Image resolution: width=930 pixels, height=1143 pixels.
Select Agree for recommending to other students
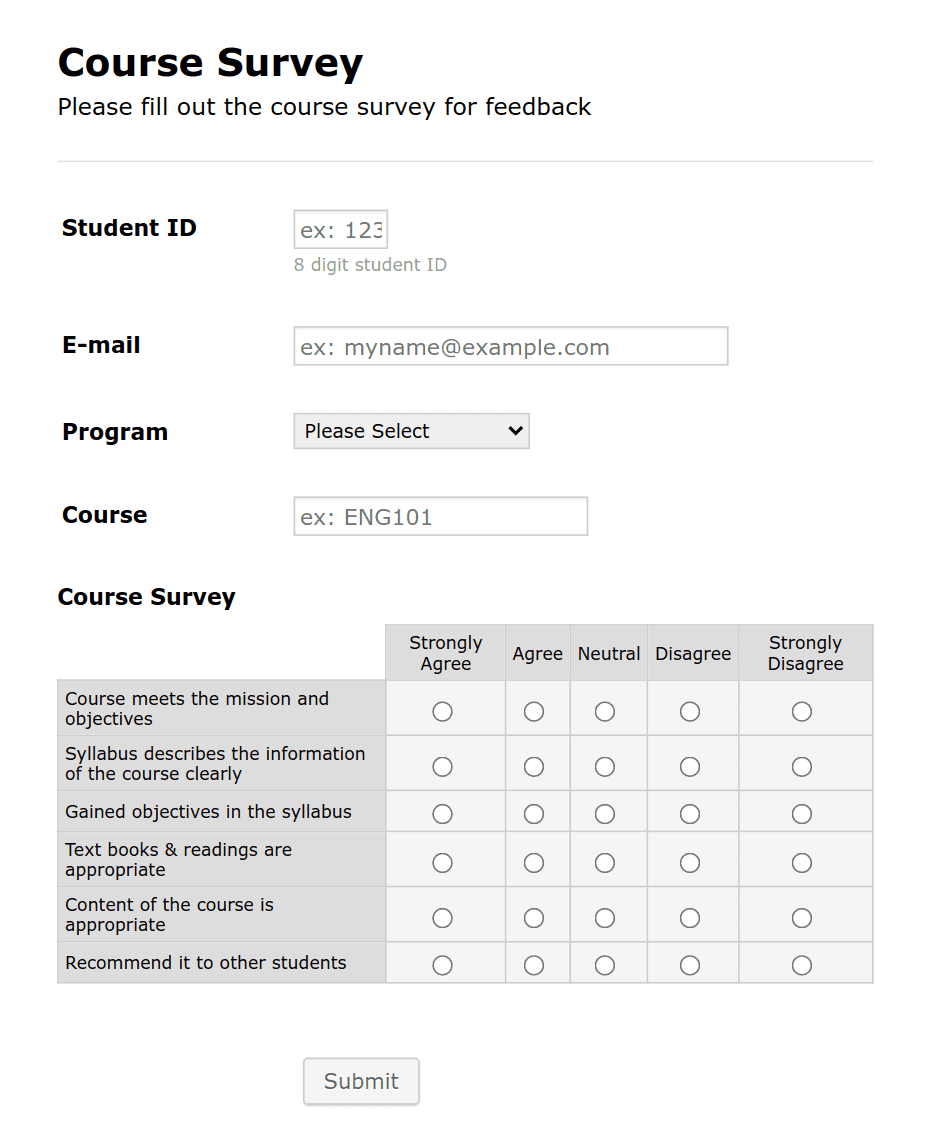coord(534,964)
